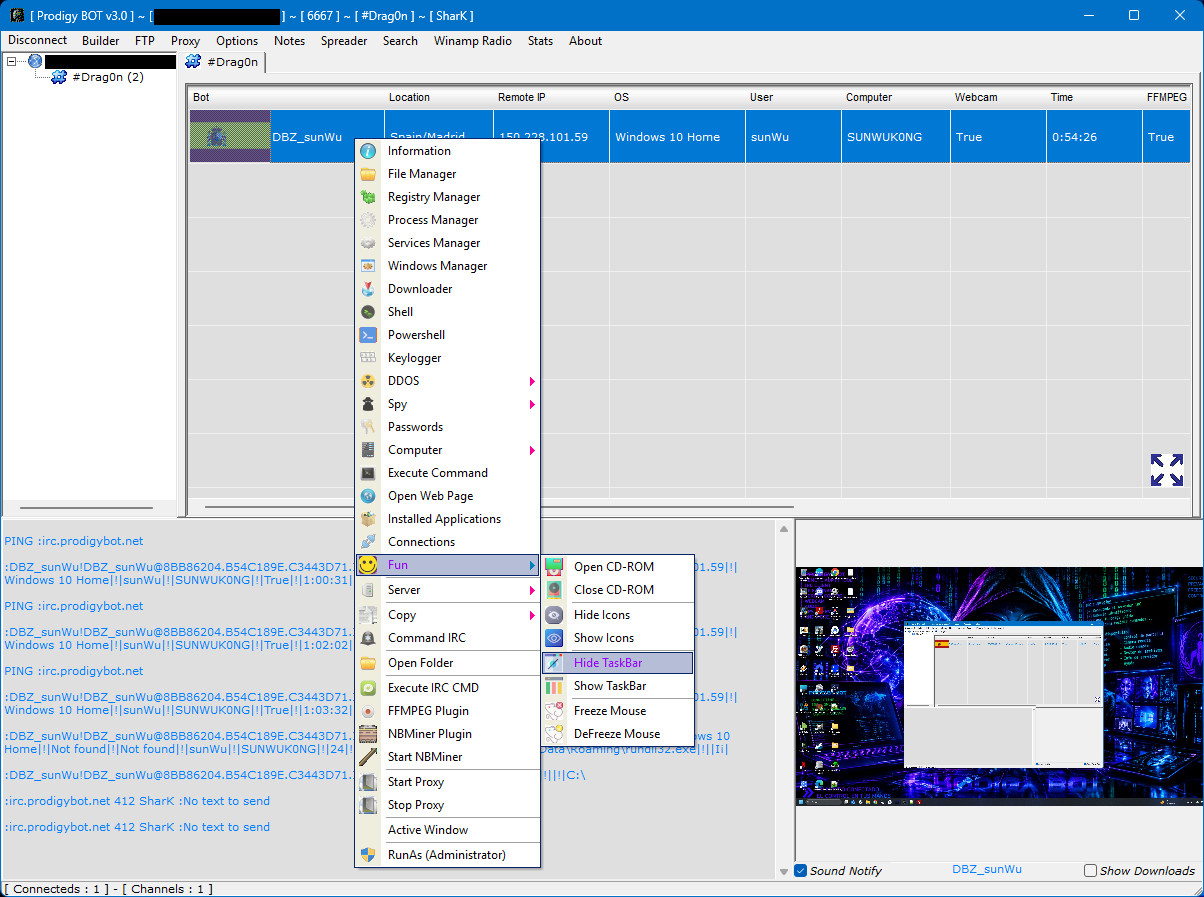Select the Show Icons eye icon
This screenshot has height=897, width=1204.
coord(554,638)
